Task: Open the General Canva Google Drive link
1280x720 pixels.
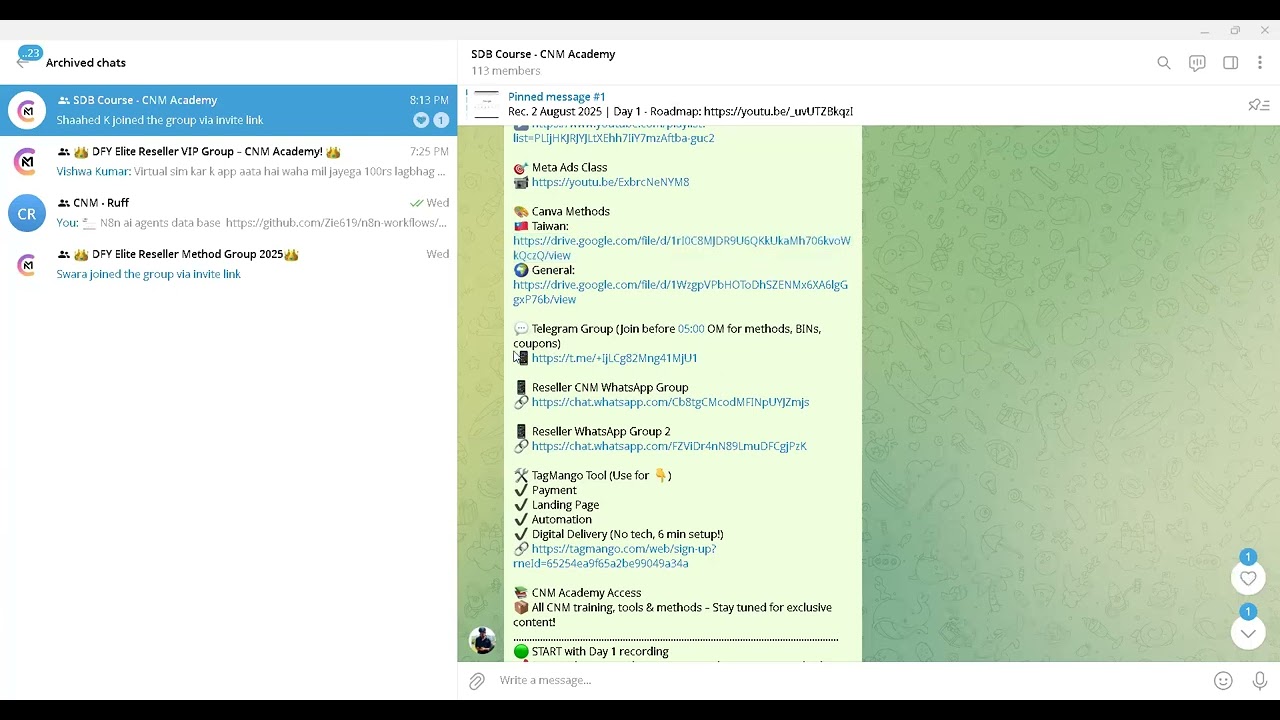Action: (x=680, y=292)
